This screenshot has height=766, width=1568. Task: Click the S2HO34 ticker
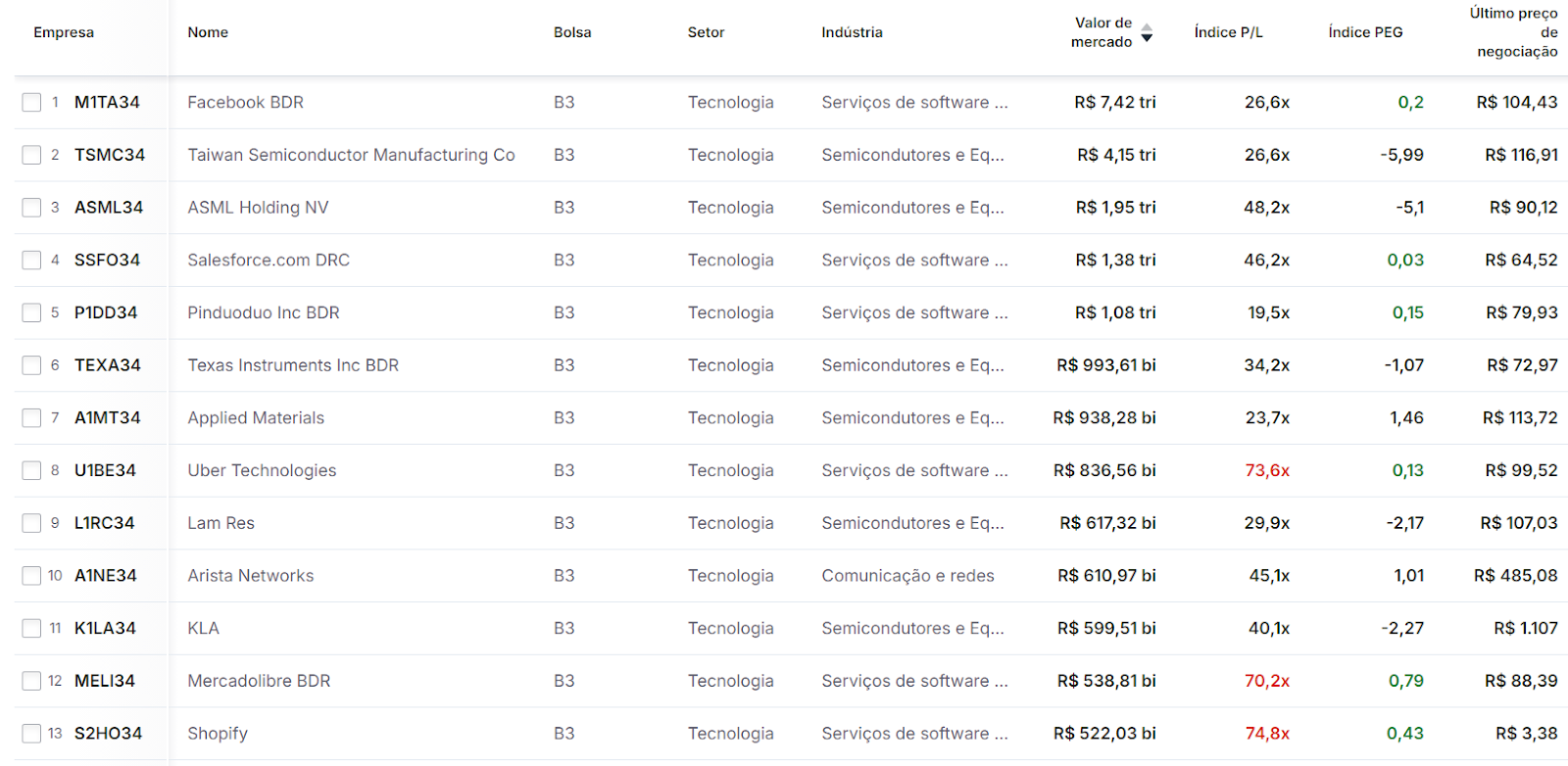(108, 733)
